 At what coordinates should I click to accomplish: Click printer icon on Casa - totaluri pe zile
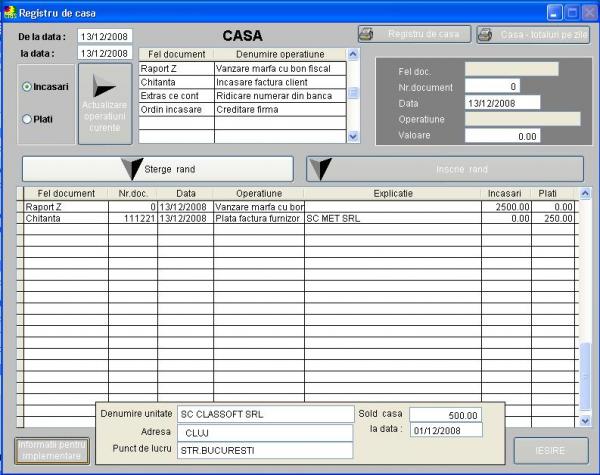pyautogui.click(x=485, y=34)
